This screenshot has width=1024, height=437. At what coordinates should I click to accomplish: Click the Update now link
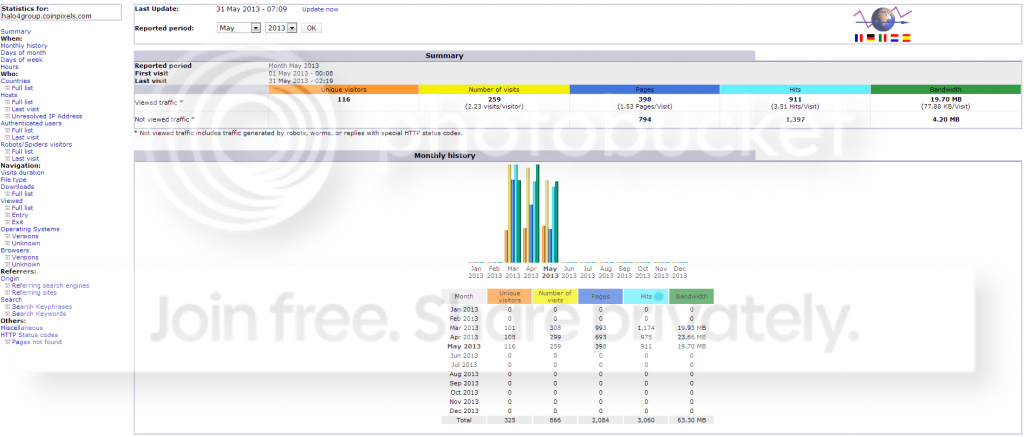click(x=320, y=10)
